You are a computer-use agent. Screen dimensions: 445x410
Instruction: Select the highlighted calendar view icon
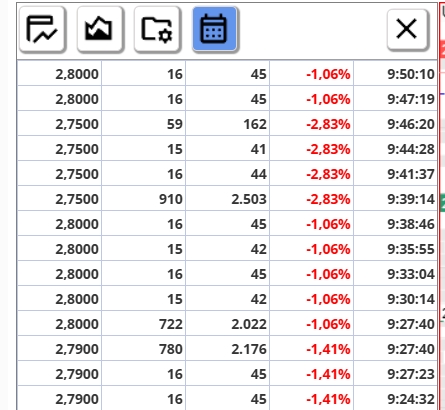(215, 29)
